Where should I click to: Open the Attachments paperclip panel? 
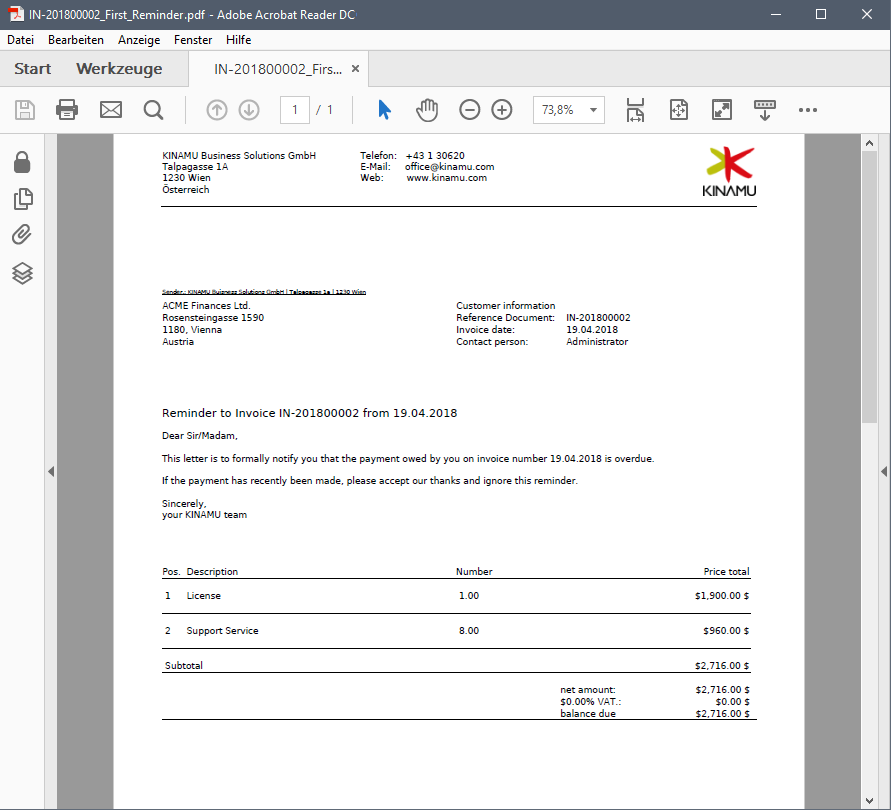22,235
